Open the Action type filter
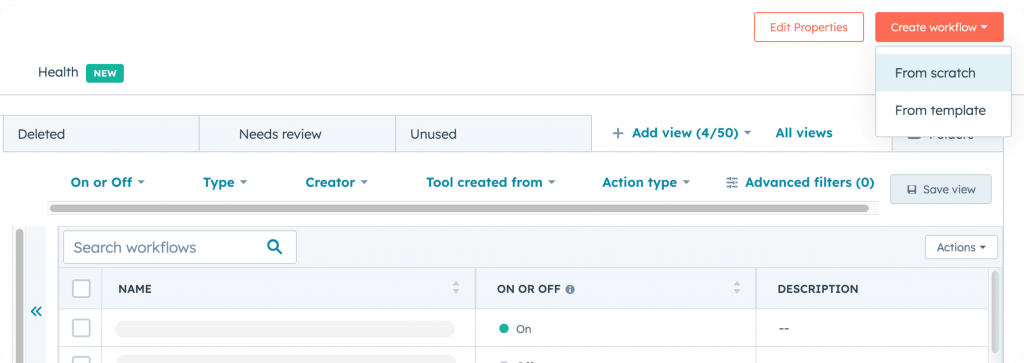Image resolution: width=1024 pixels, height=363 pixels. point(646,183)
